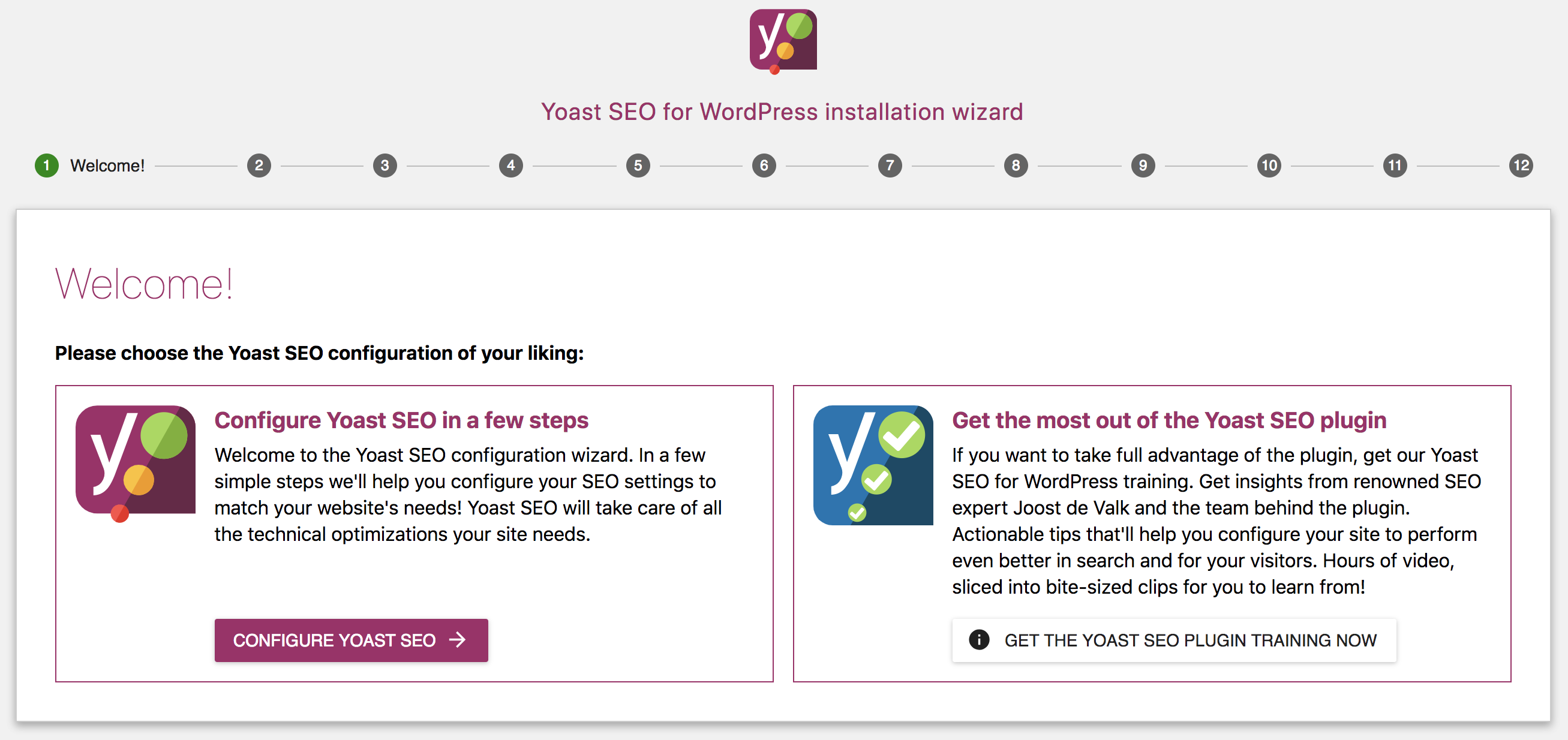Click the 'Configure Yoast SEO in a few steps' heading
The image size is (1568, 740).
coord(402,420)
